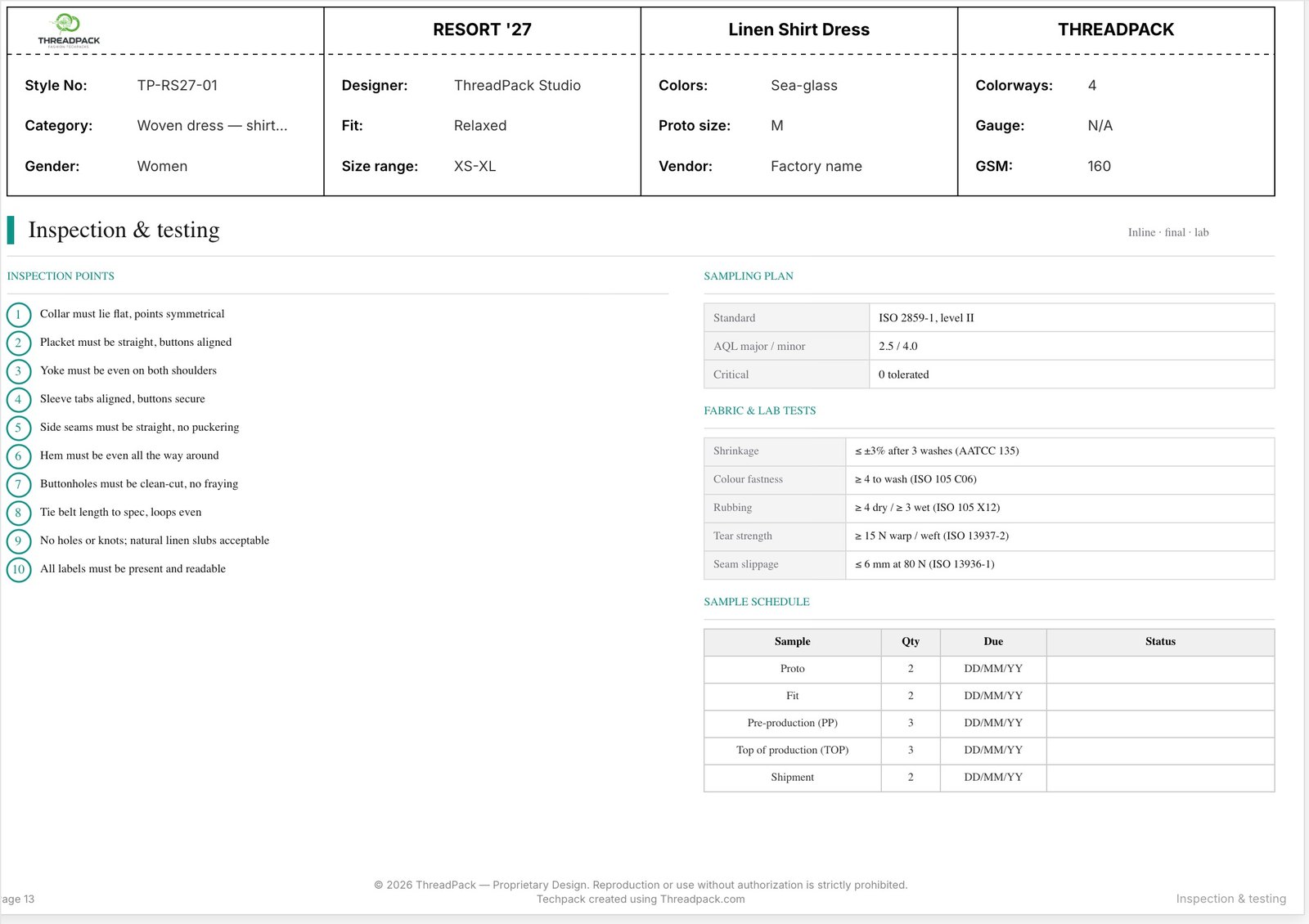Select inspection point number 8 circle
The image size is (1309, 924).
click(x=19, y=513)
